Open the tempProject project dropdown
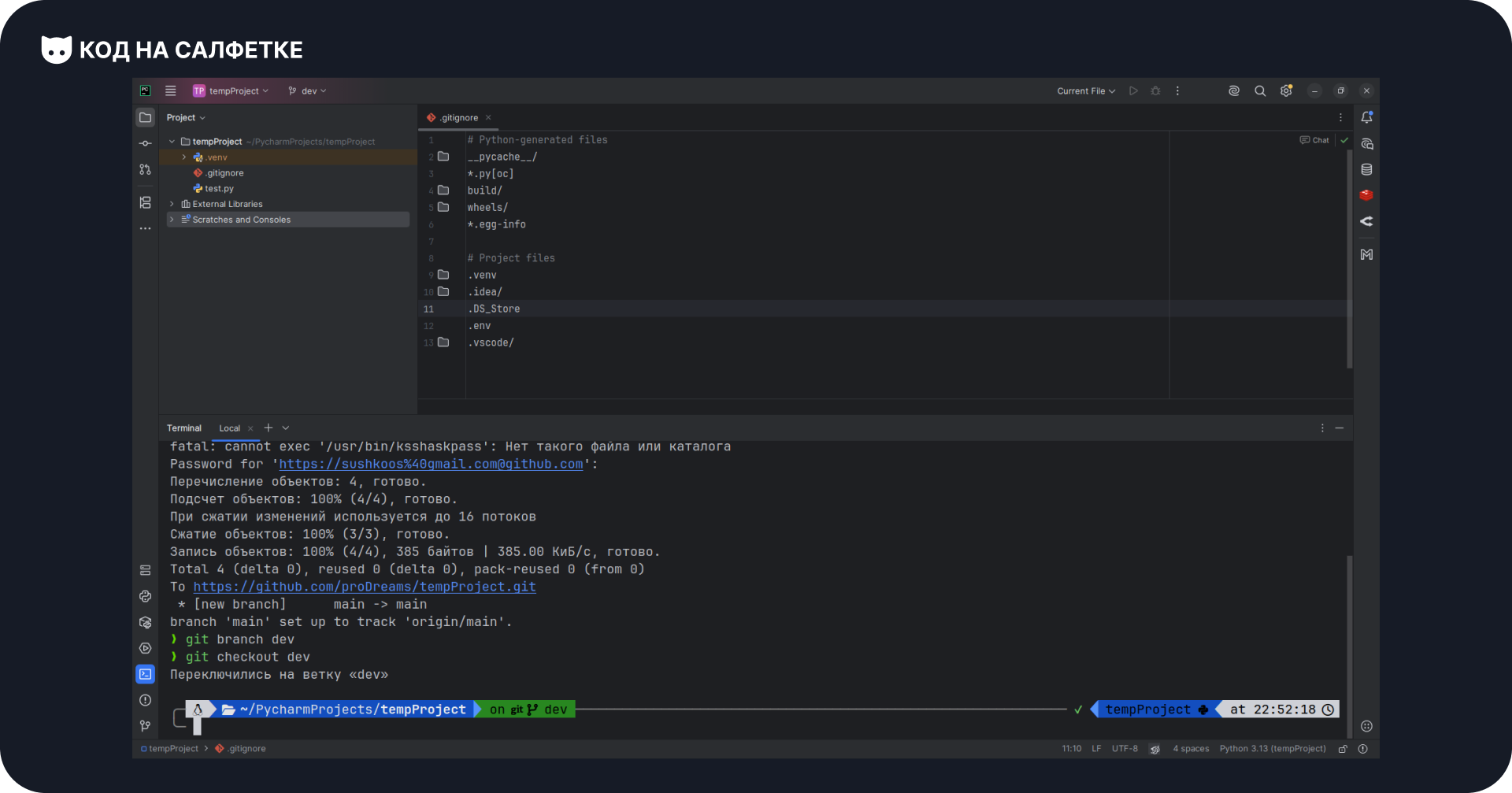The image size is (1512, 793). tap(230, 91)
